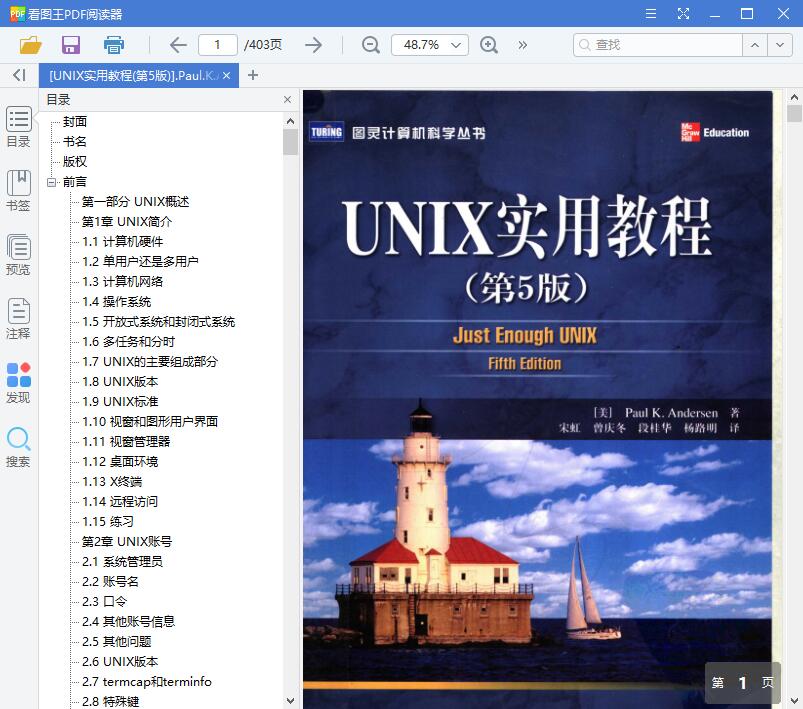Go to next page arrow
This screenshot has height=709, width=803.
tap(313, 45)
